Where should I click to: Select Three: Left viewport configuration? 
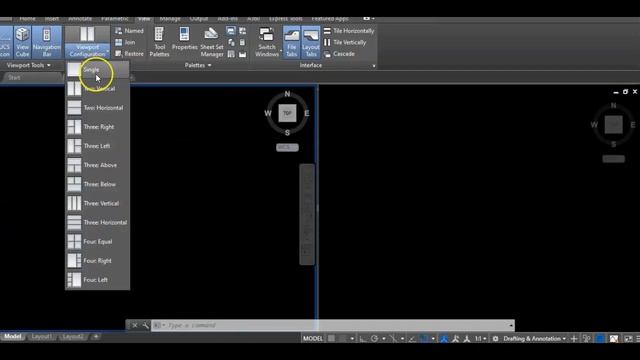click(98, 146)
